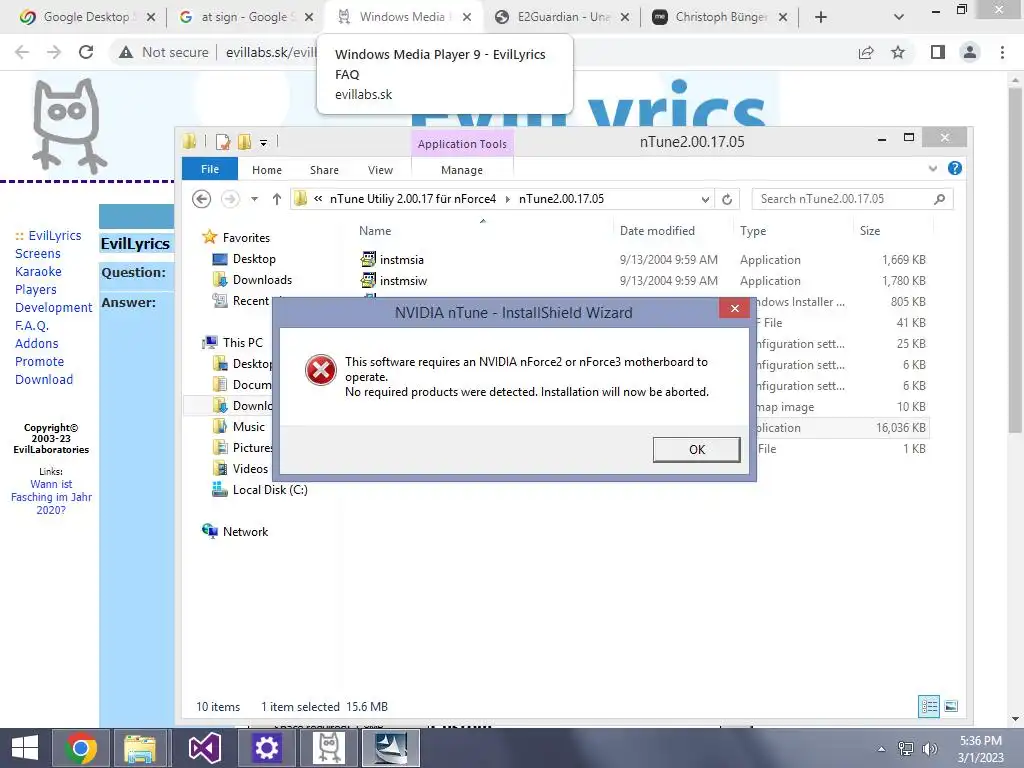This screenshot has width=1024, height=768.
Task: Open Chrome tab search dropdown
Action: point(899,17)
